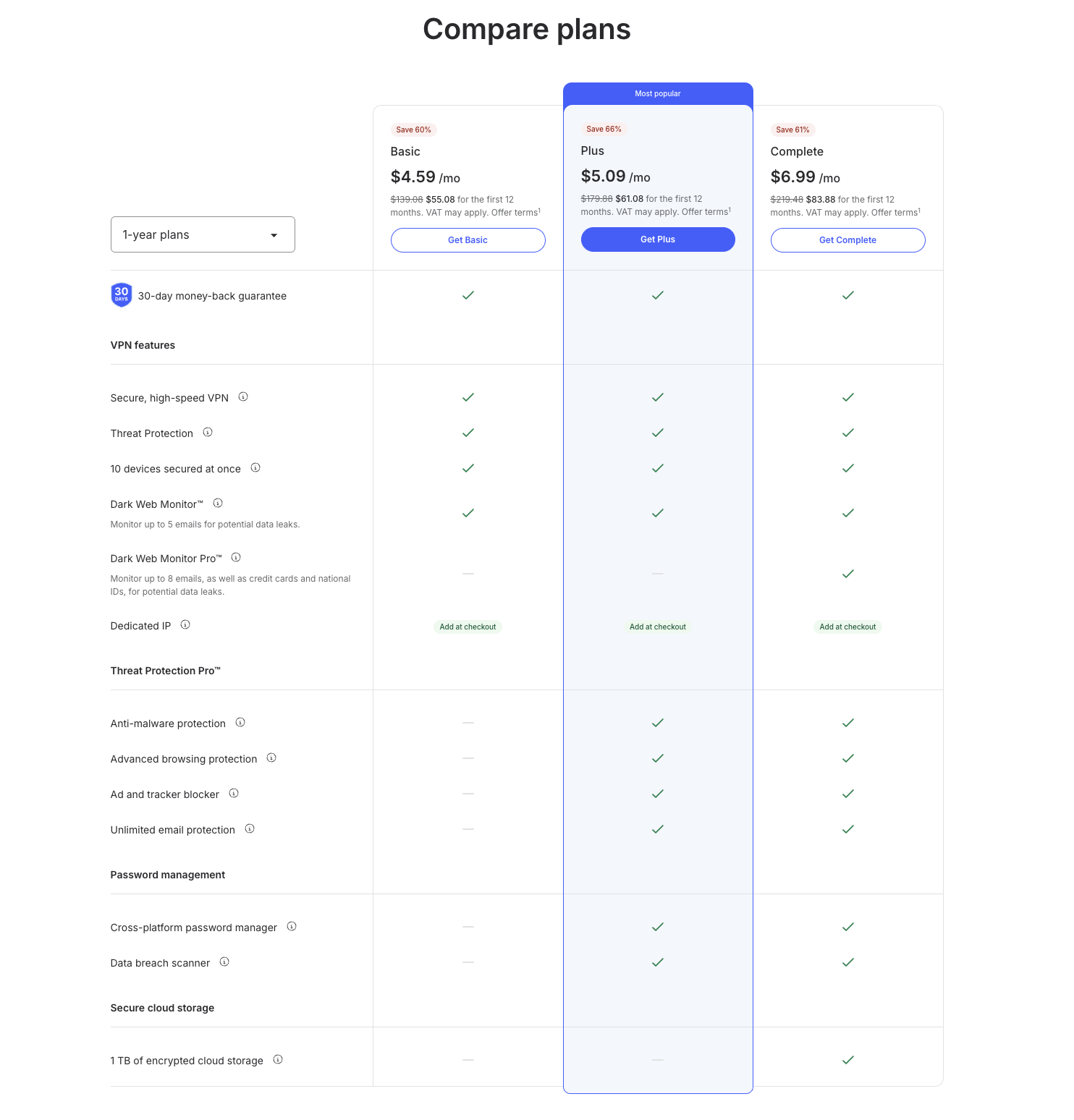This screenshot has height=1120, width=1074.
Task: Select Get Complete
Action: coord(847,239)
